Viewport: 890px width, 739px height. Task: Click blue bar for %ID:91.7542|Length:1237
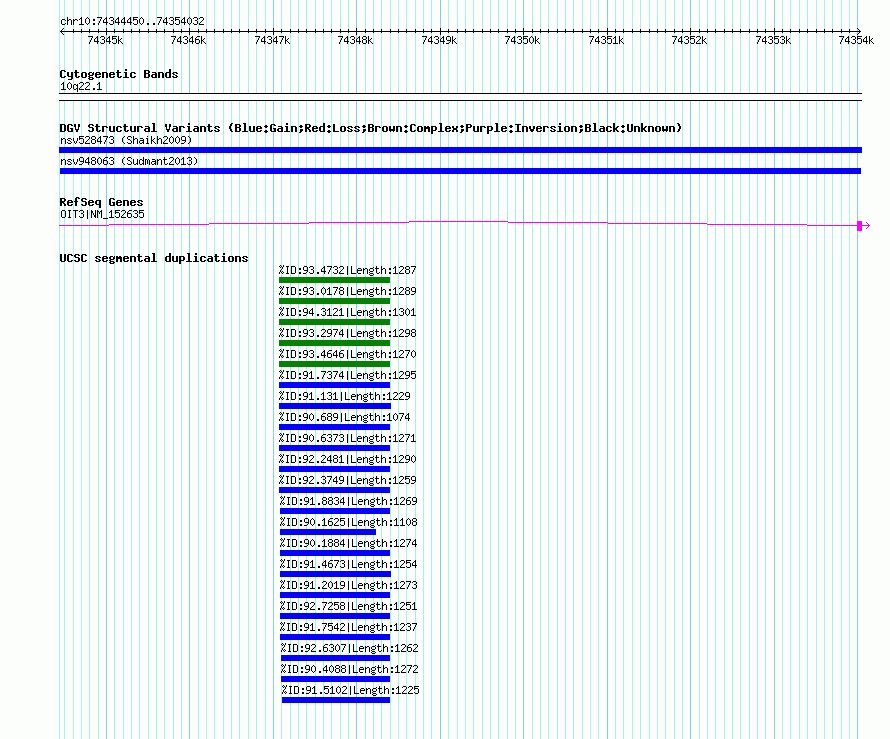pos(335,637)
